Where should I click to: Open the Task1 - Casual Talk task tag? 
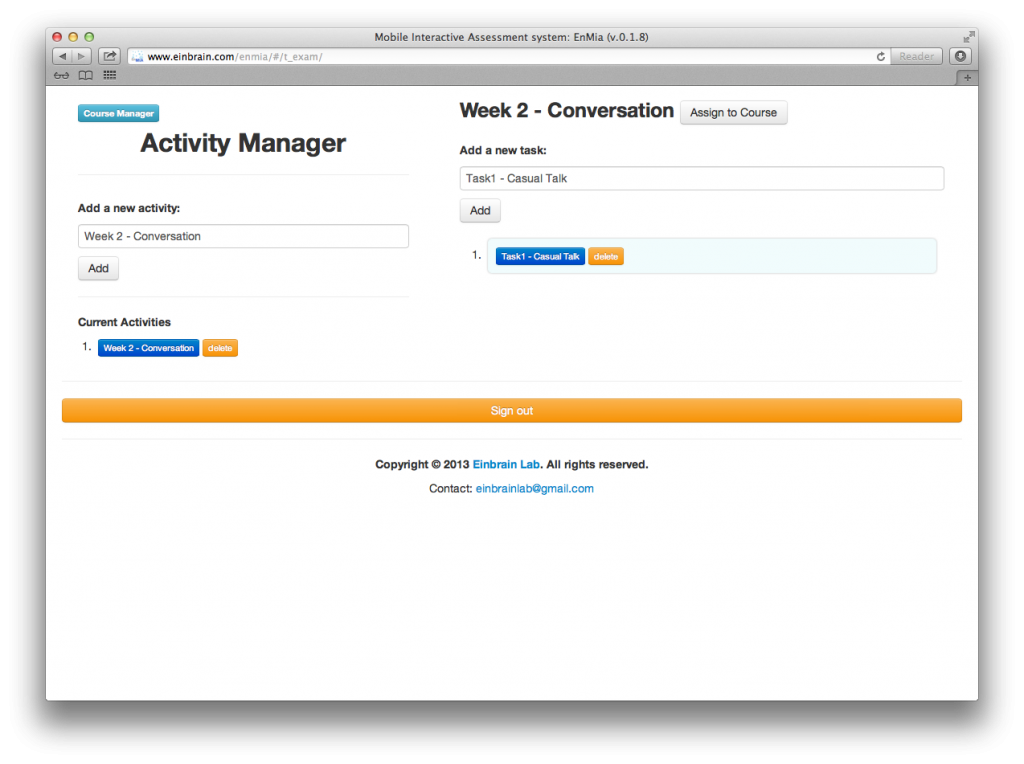pos(540,257)
